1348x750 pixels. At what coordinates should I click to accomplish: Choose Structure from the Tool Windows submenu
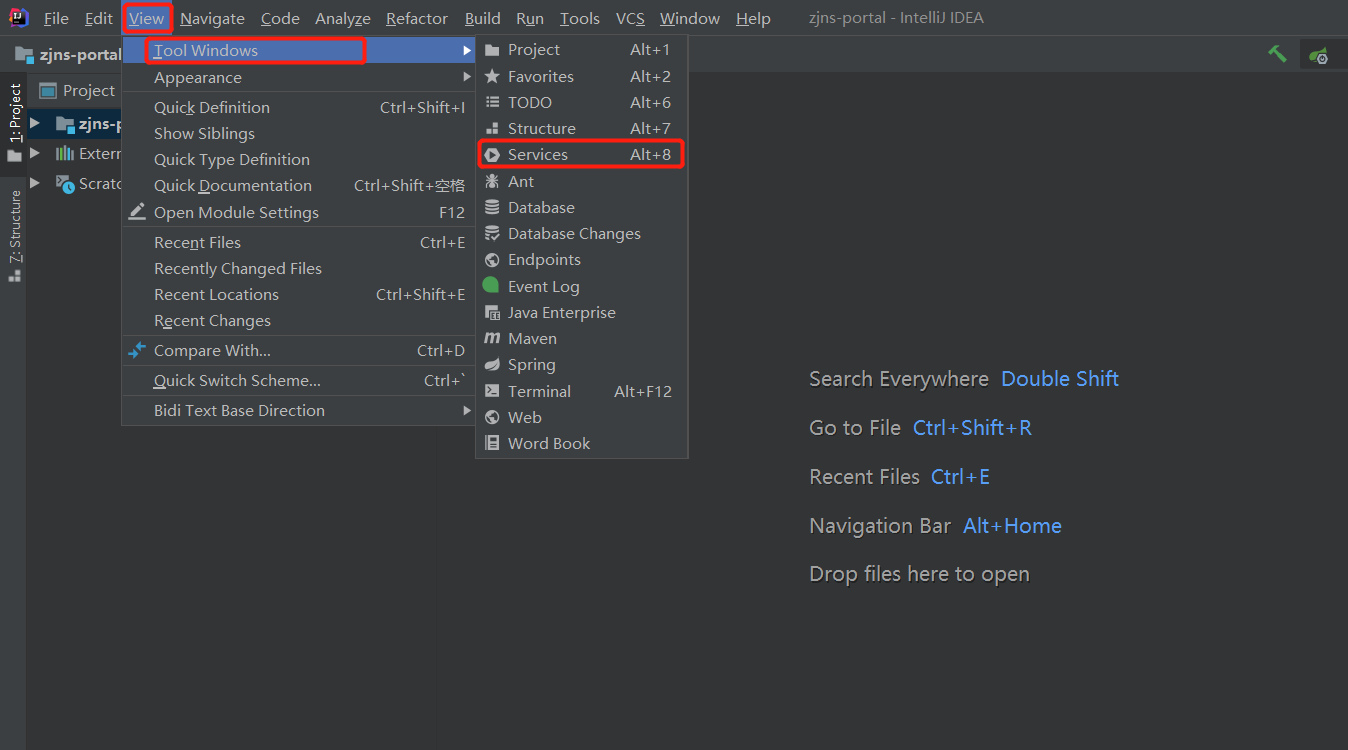point(581,128)
